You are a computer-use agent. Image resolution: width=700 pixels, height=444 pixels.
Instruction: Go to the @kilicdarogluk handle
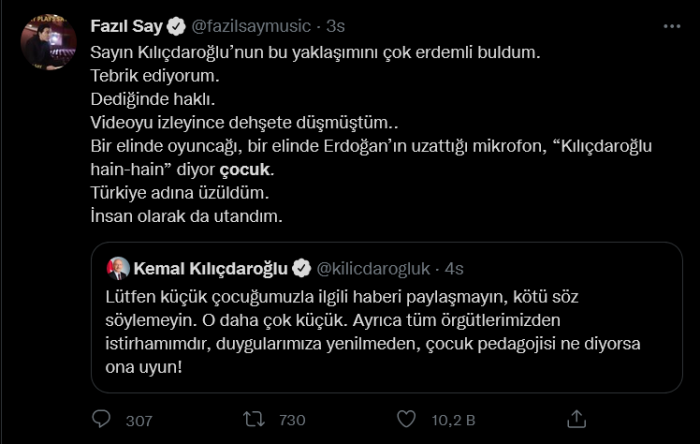click(x=373, y=268)
